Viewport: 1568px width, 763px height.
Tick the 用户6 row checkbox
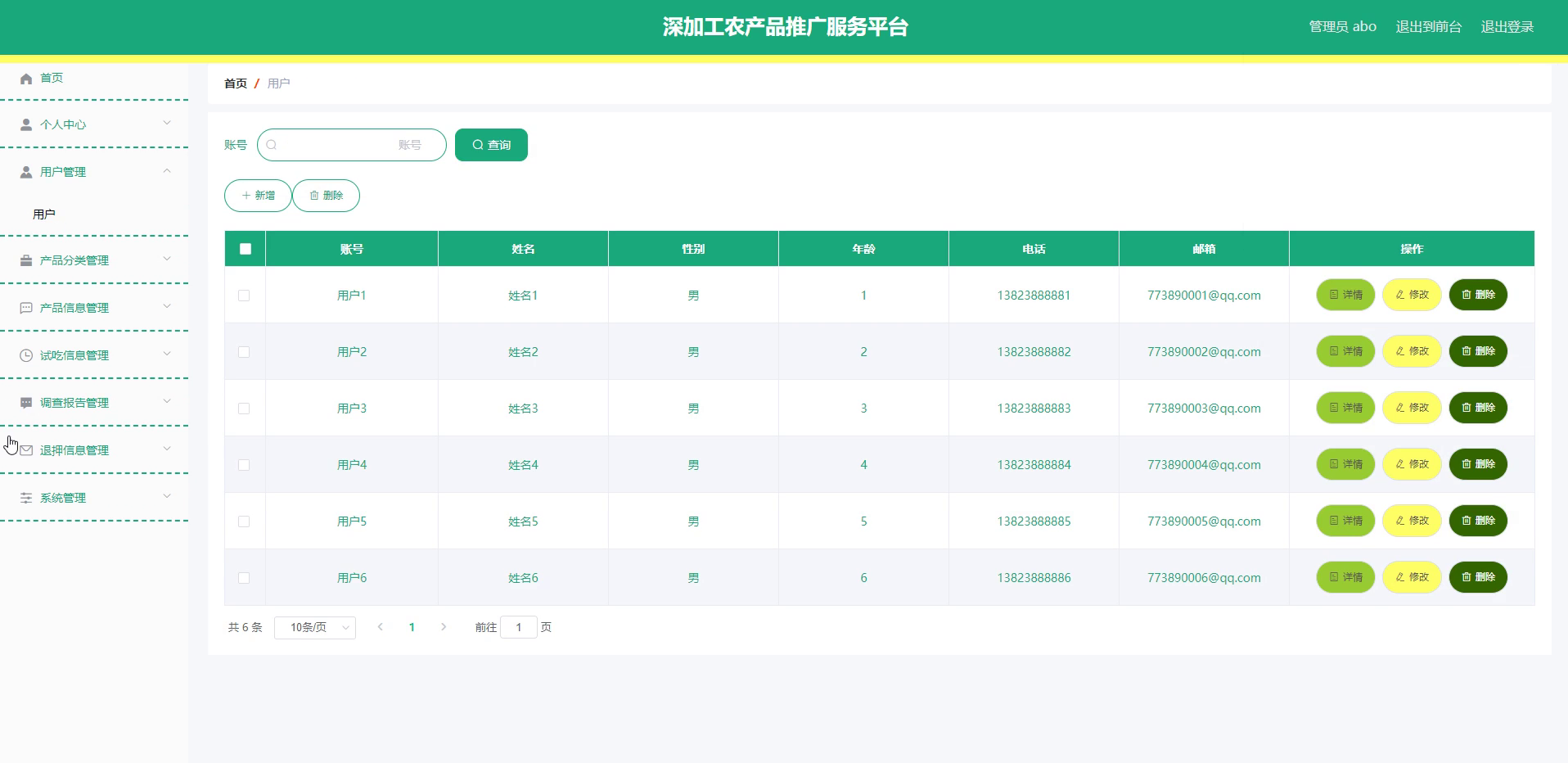pyautogui.click(x=244, y=578)
